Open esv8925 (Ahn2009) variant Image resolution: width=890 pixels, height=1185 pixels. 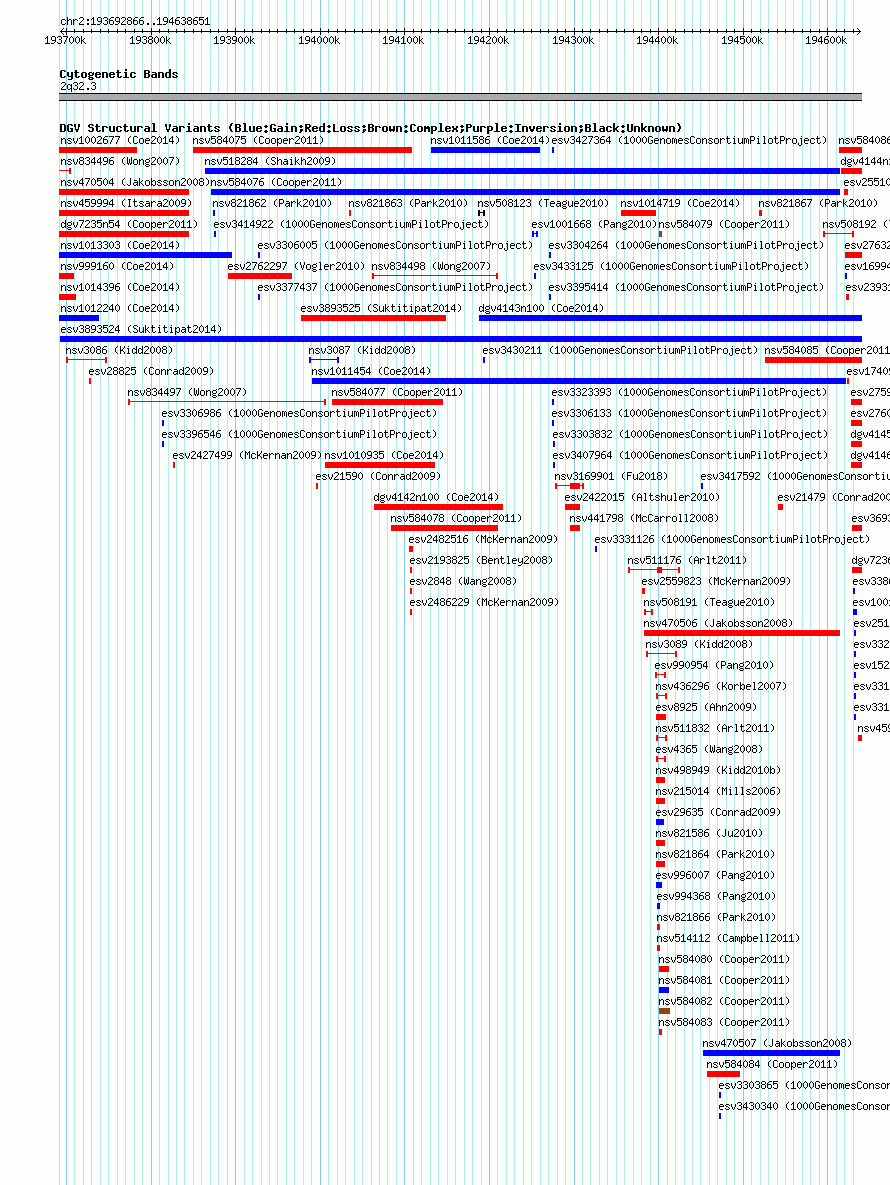tap(706, 707)
